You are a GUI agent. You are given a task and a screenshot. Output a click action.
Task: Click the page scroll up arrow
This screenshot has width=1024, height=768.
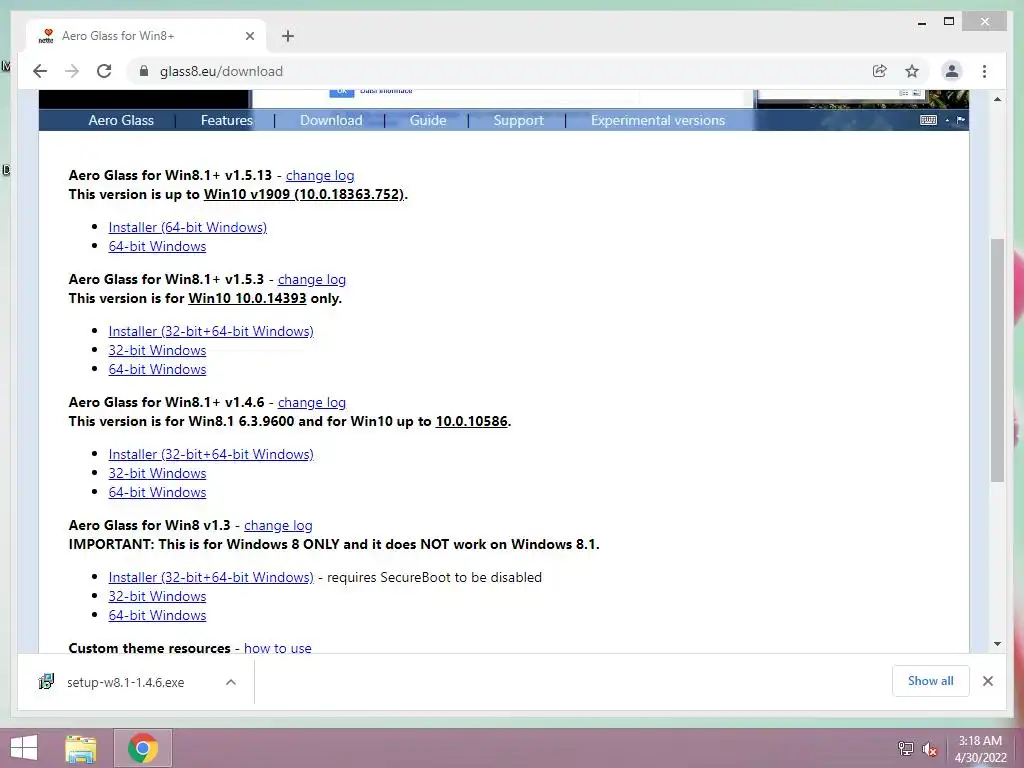coord(997,99)
